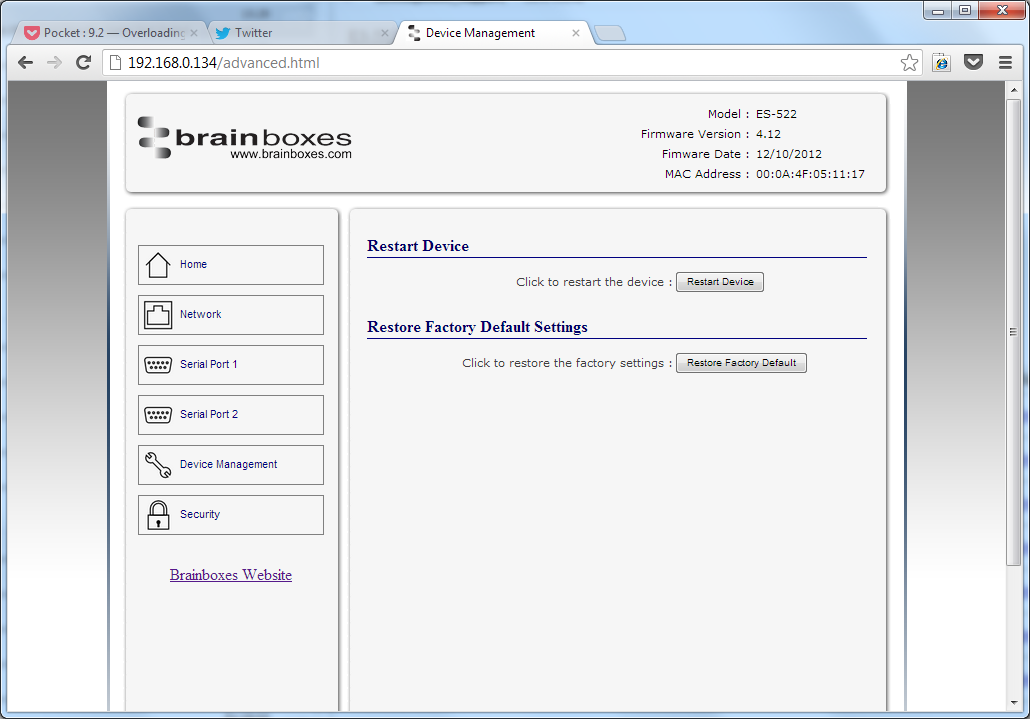Click the Serial Port 1 connector icon
Image resolution: width=1030 pixels, height=719 pixels.
pyautogui.click(x=159, y=364)
